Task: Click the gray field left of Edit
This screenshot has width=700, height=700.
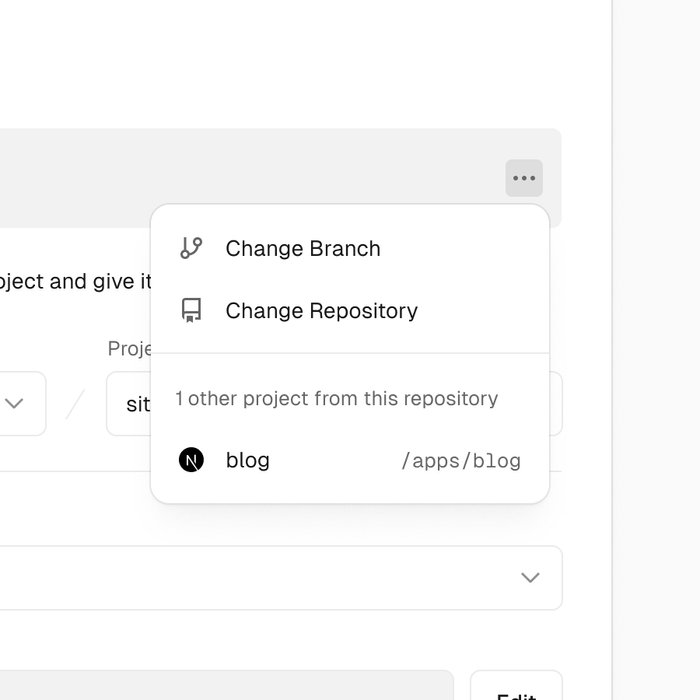Action: tap(220, 686)
